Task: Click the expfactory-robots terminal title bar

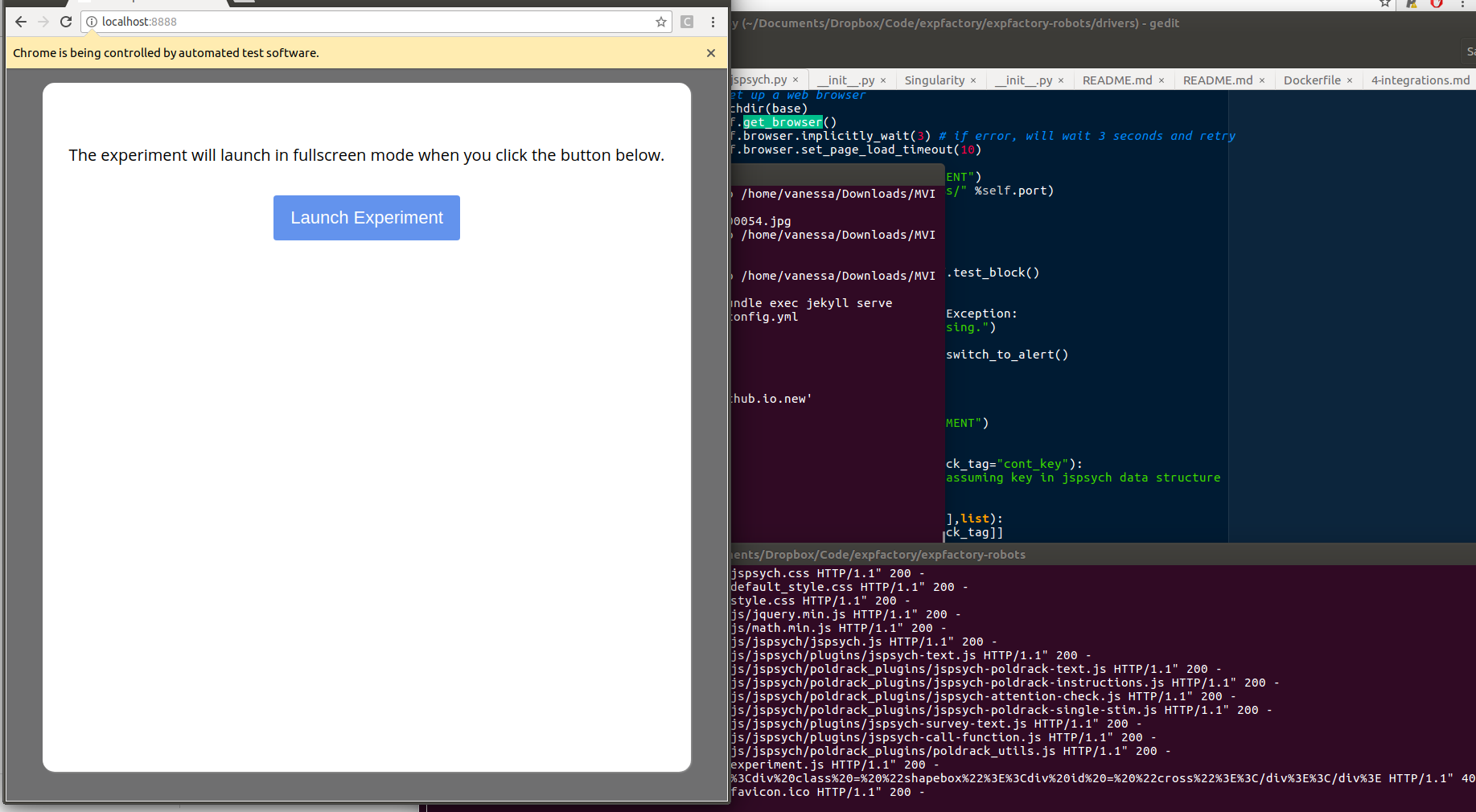Action: click(878, 555)
